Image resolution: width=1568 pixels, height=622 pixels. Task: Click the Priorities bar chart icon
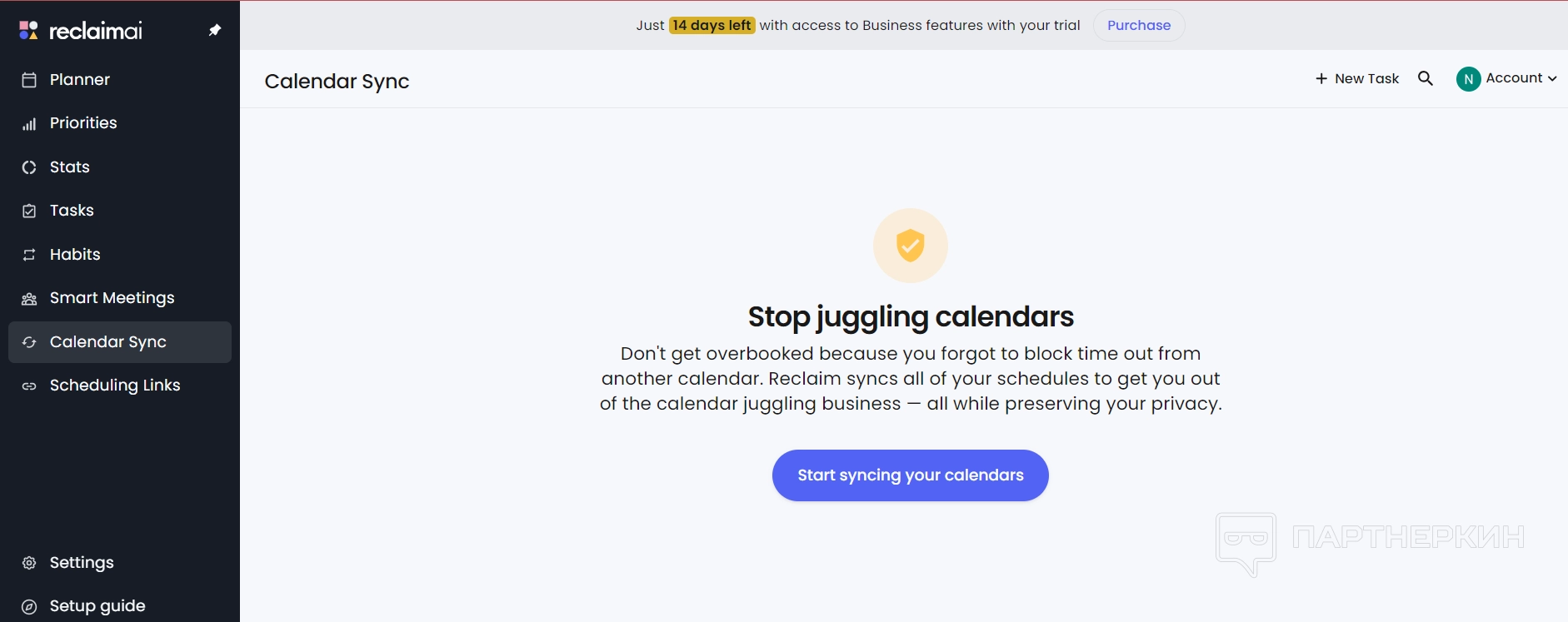(29, 124)
